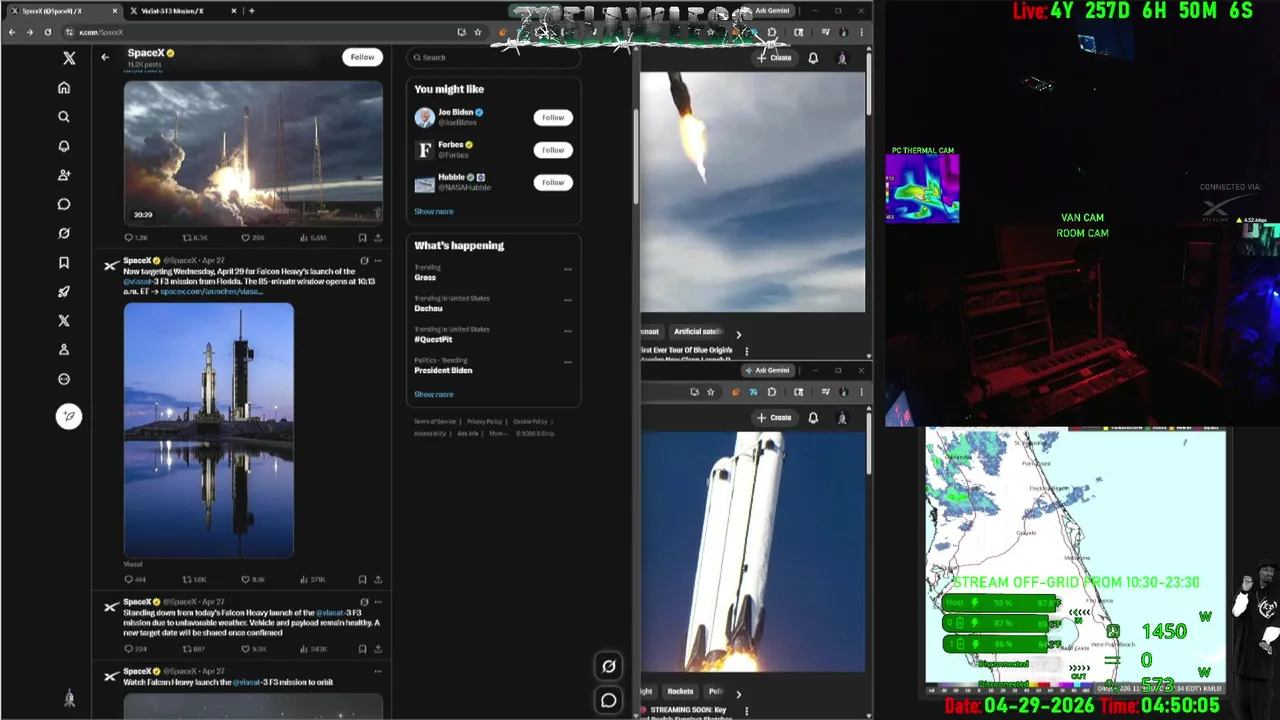Open Bookmarks icon in X sidebar
The height and width of the screenshot is (720, 1280).
click(x=64, y=263)
